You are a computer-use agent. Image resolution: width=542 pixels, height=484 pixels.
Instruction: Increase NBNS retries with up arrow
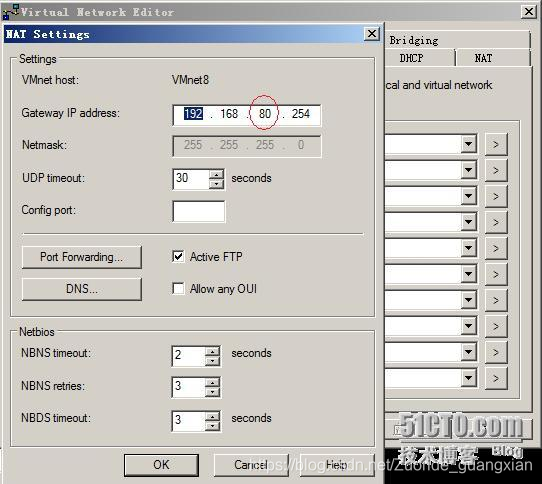212,382
